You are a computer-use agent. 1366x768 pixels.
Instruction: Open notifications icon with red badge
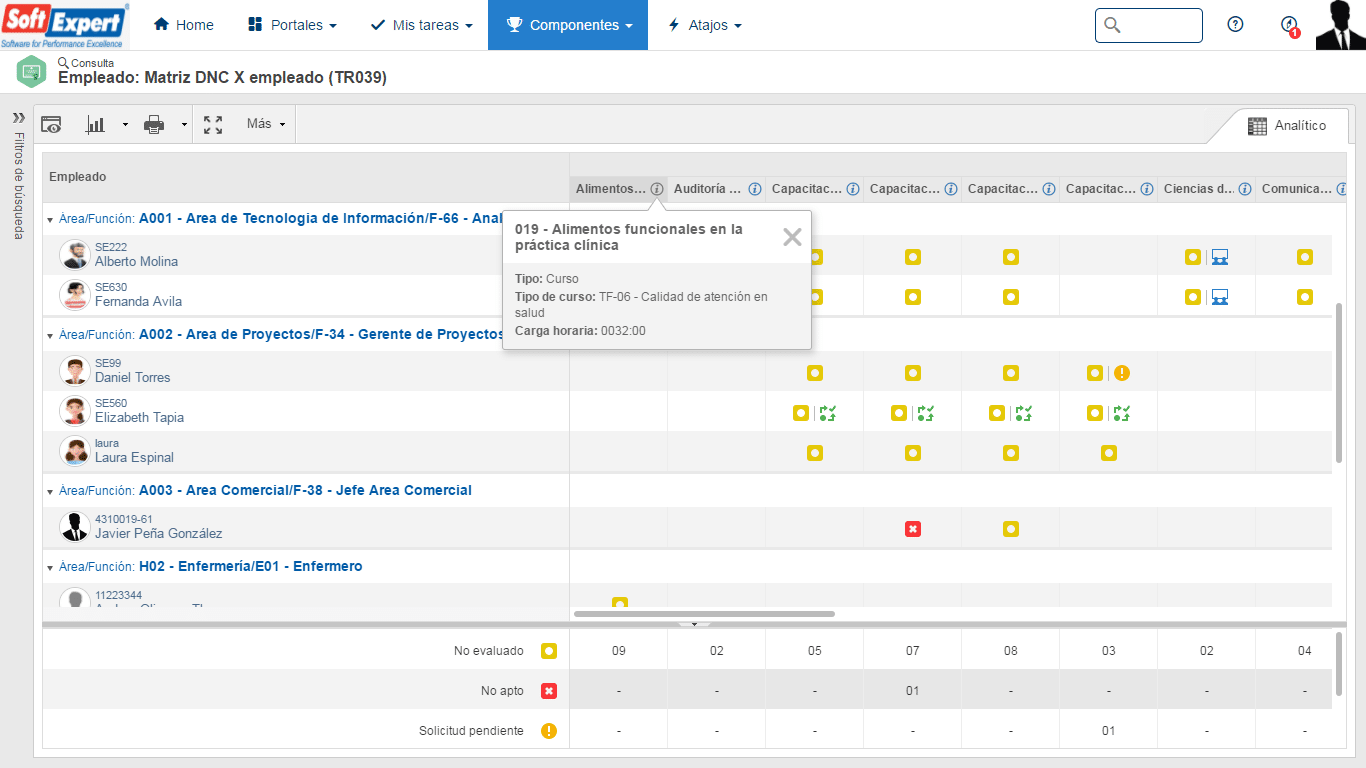pyautogui.click(x=1290, y=26)
